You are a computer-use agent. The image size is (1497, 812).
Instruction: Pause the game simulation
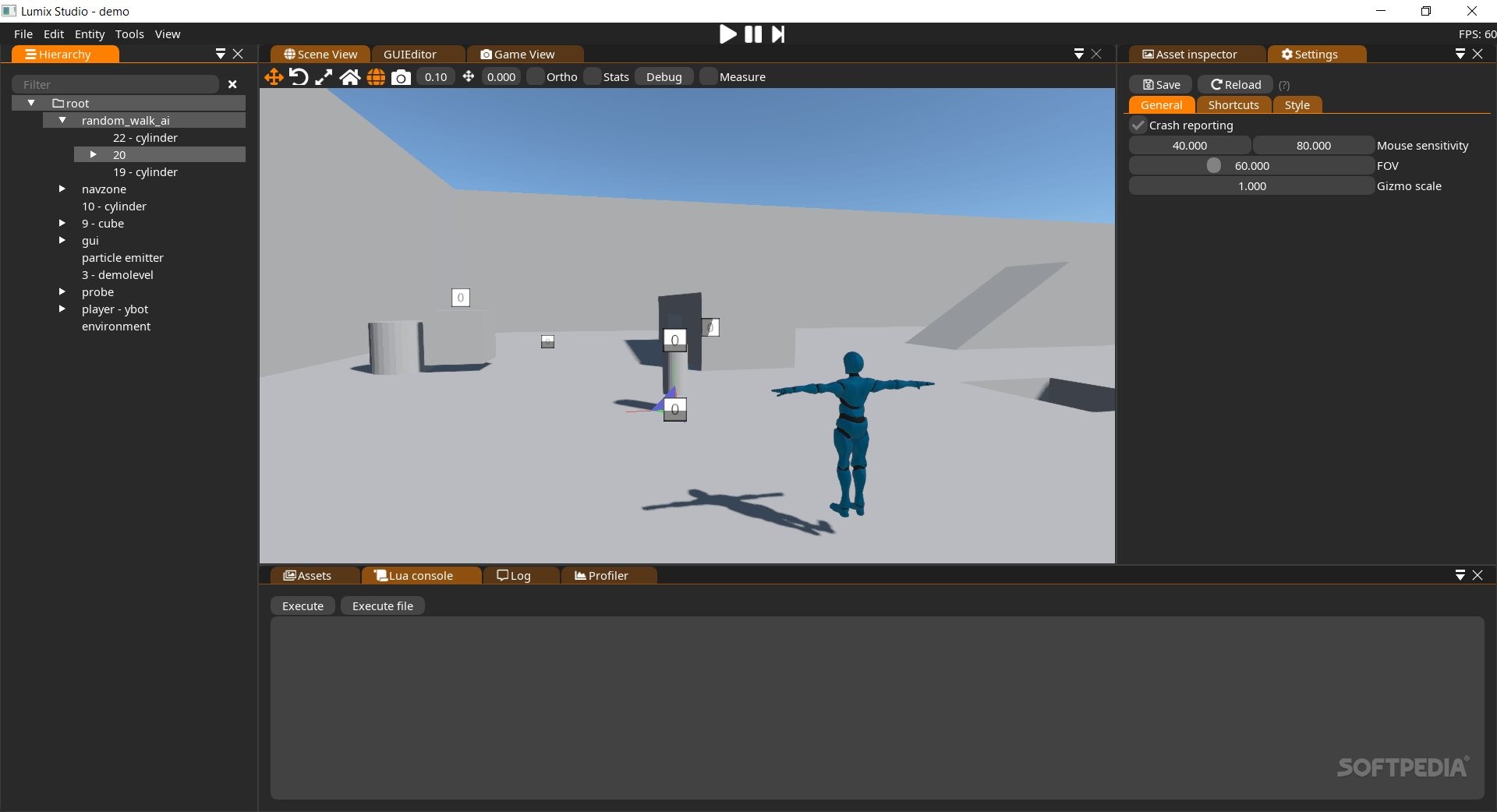[753, 34]
